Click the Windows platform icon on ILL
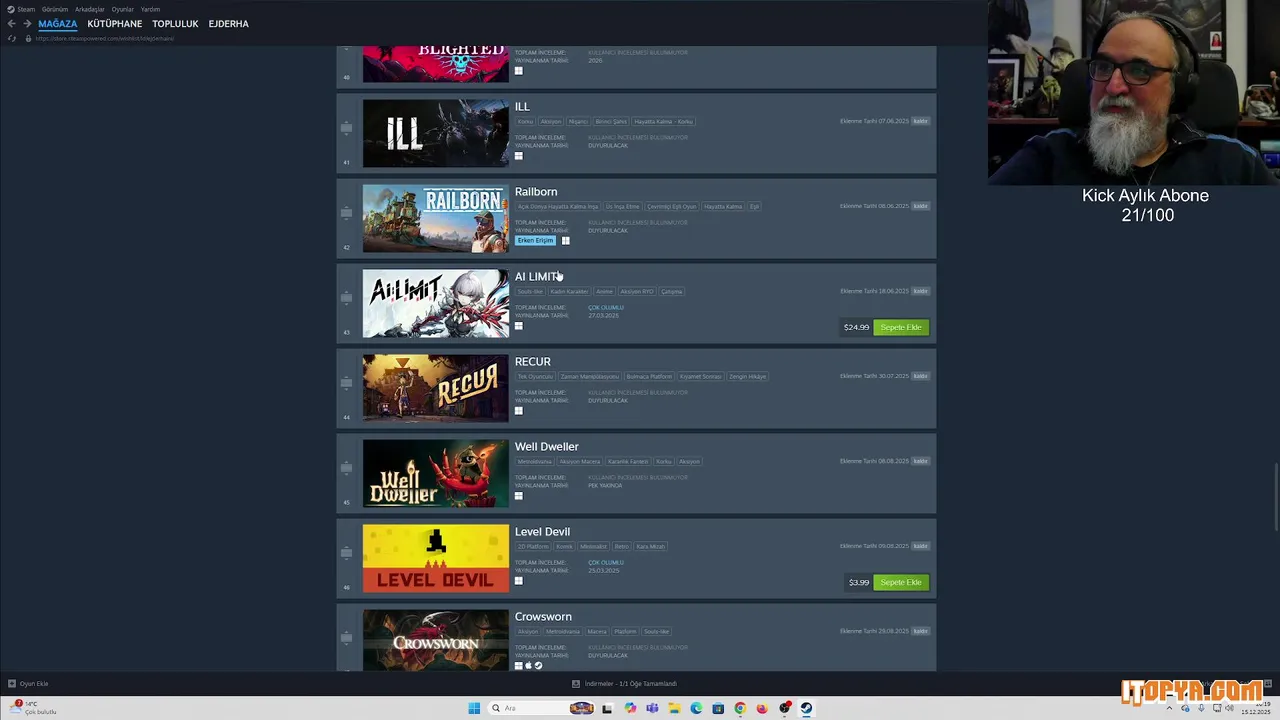 519,156
